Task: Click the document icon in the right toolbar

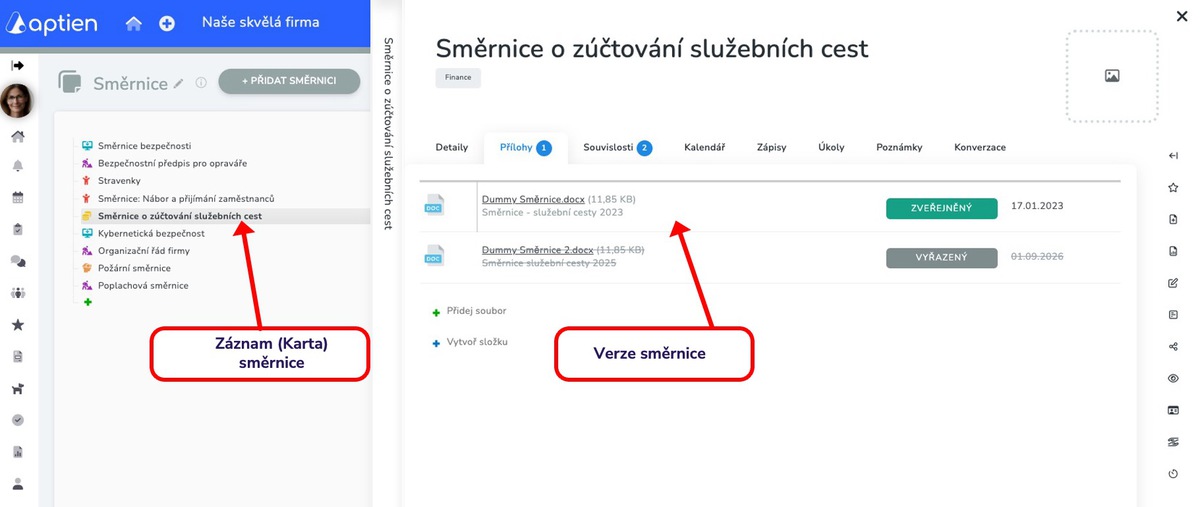Action: click(1173, 251)
